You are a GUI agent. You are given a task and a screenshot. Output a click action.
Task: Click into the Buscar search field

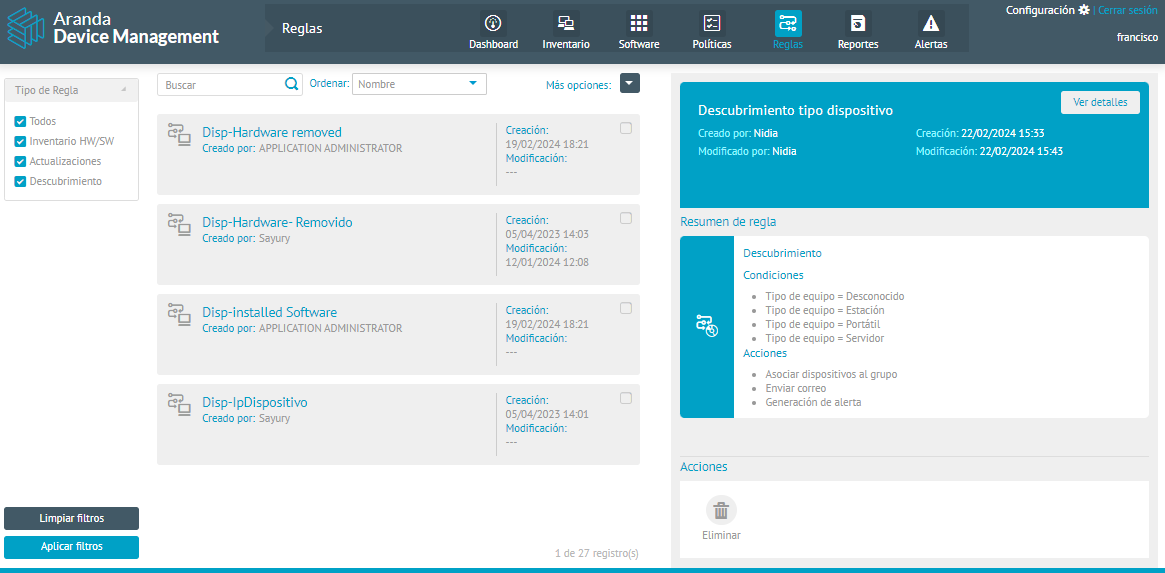(222, 85)
